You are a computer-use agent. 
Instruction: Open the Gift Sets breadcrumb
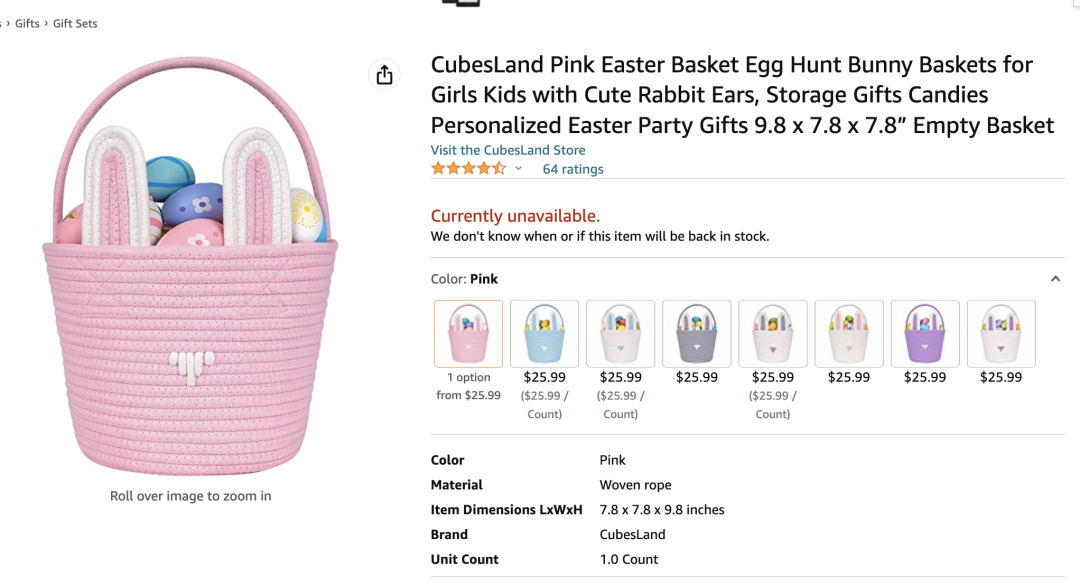pyautogui.click(x=75, y=23)
